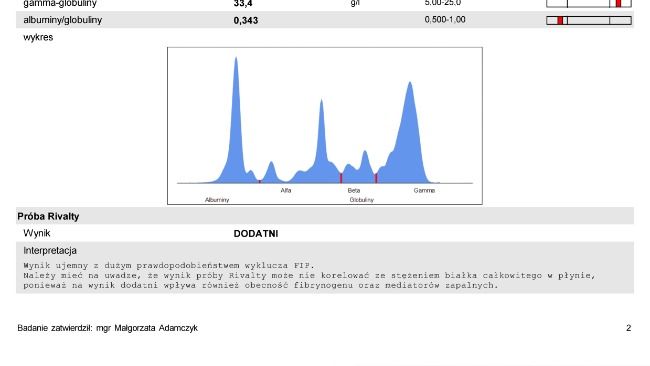Click the Globuliny label under chart

[x=361, y=200]
